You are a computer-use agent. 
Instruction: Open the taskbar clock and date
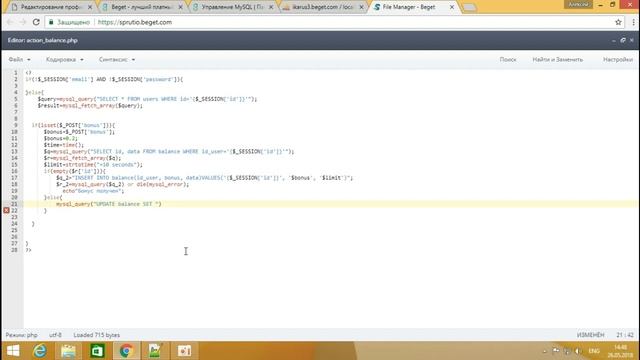point(620,351)
